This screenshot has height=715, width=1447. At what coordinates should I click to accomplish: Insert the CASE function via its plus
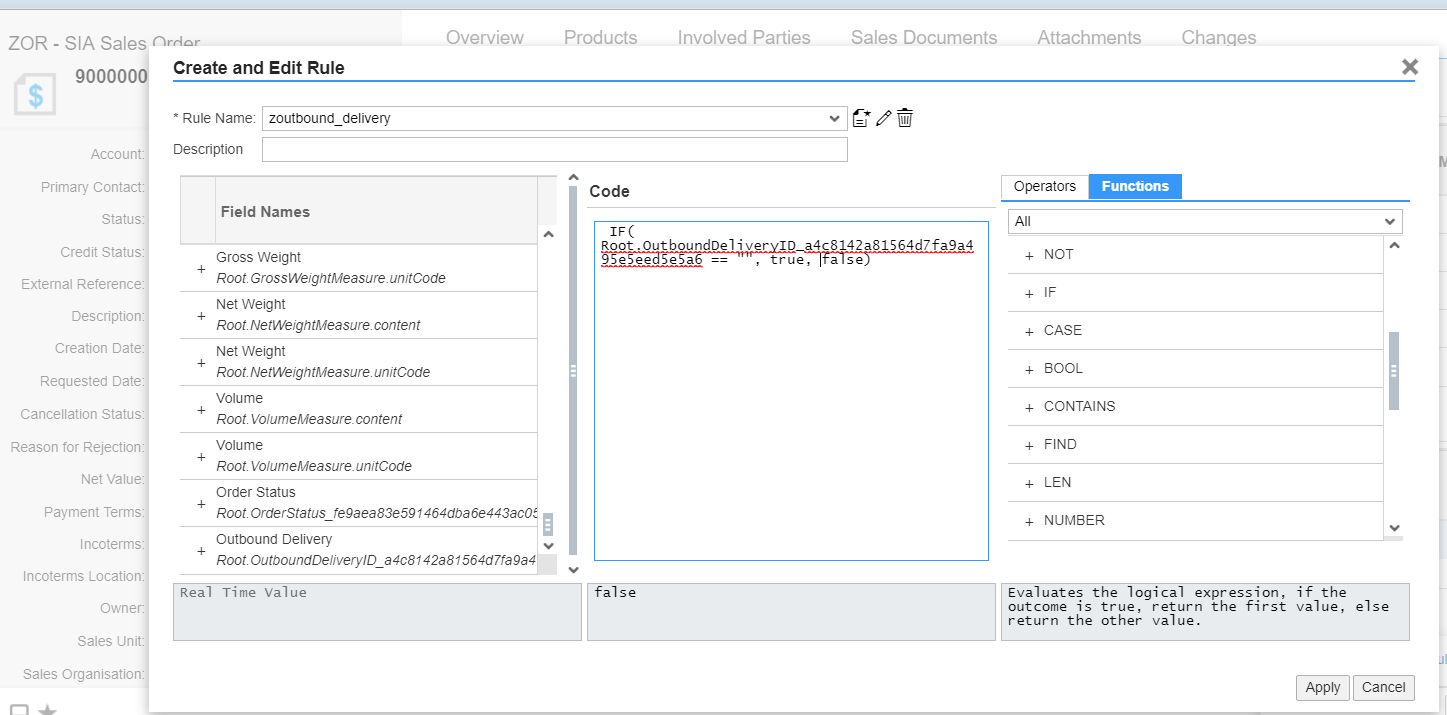(x=1029, y=331)
